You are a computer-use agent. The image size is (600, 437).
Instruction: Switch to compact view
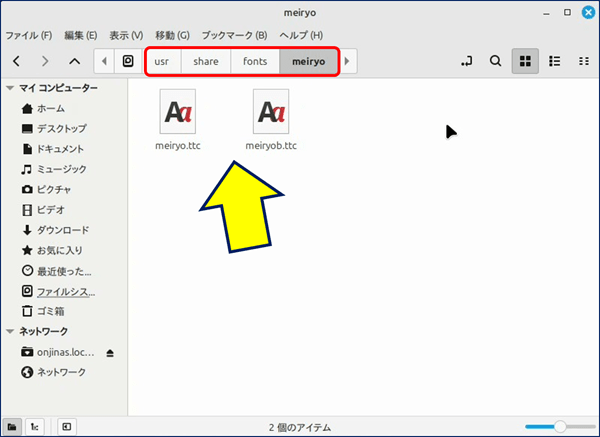(x=584, y=61)
